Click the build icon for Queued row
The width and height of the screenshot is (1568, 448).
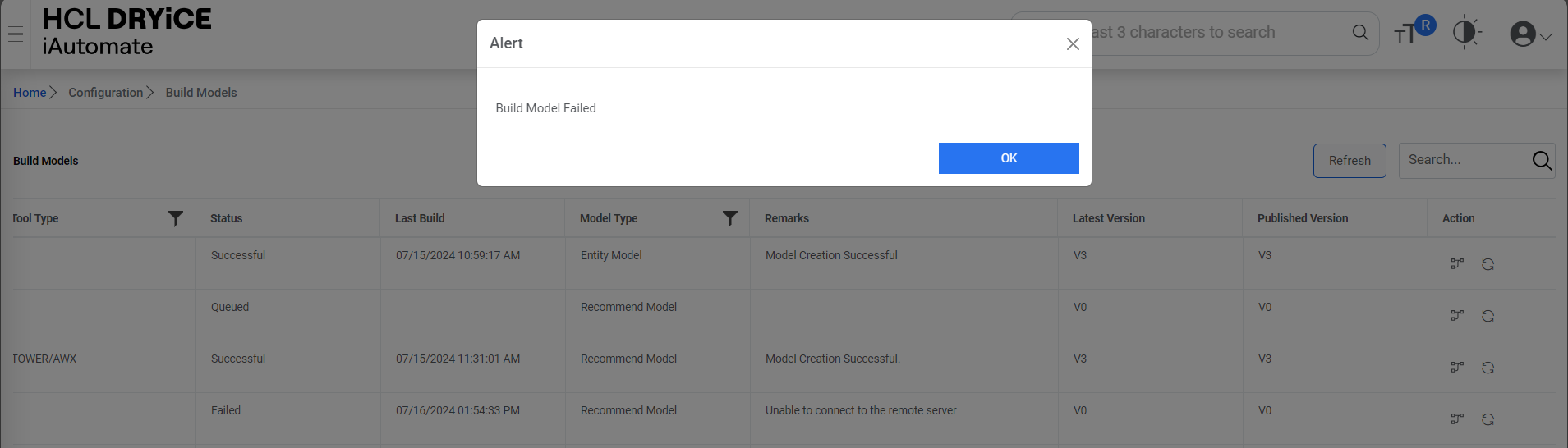[x=1457, y=316]
